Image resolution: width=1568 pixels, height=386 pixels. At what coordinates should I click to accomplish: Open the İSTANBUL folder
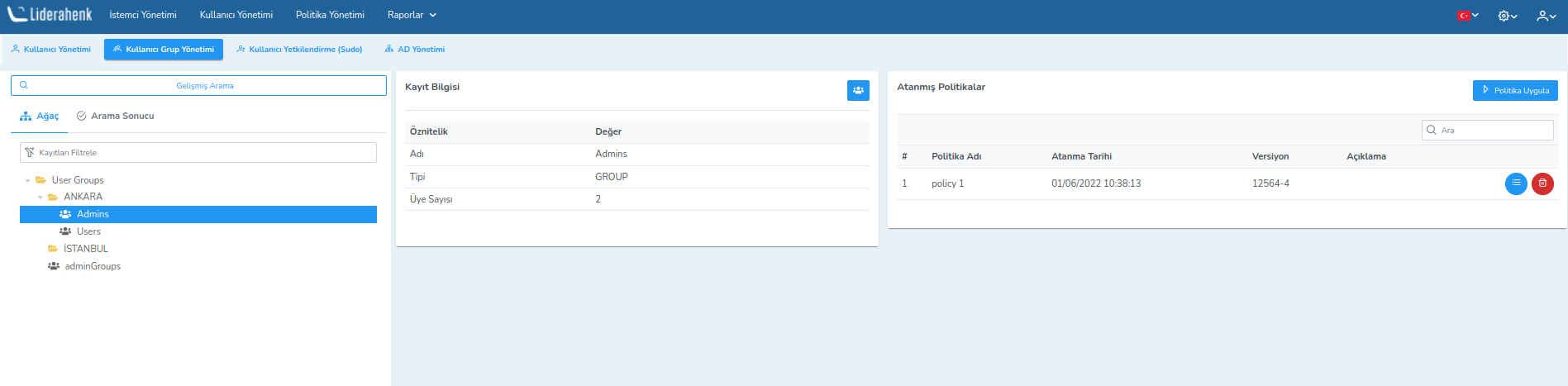[x=85, y=249]
